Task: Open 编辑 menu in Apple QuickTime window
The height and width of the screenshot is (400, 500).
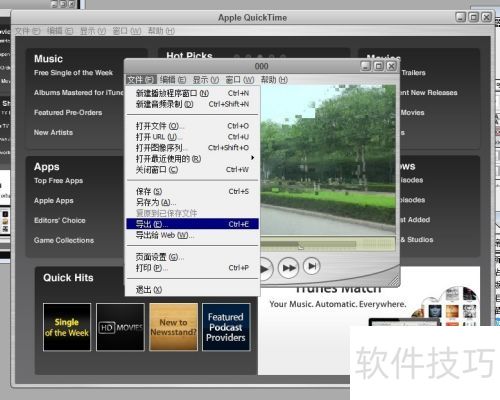Action: 60,31
